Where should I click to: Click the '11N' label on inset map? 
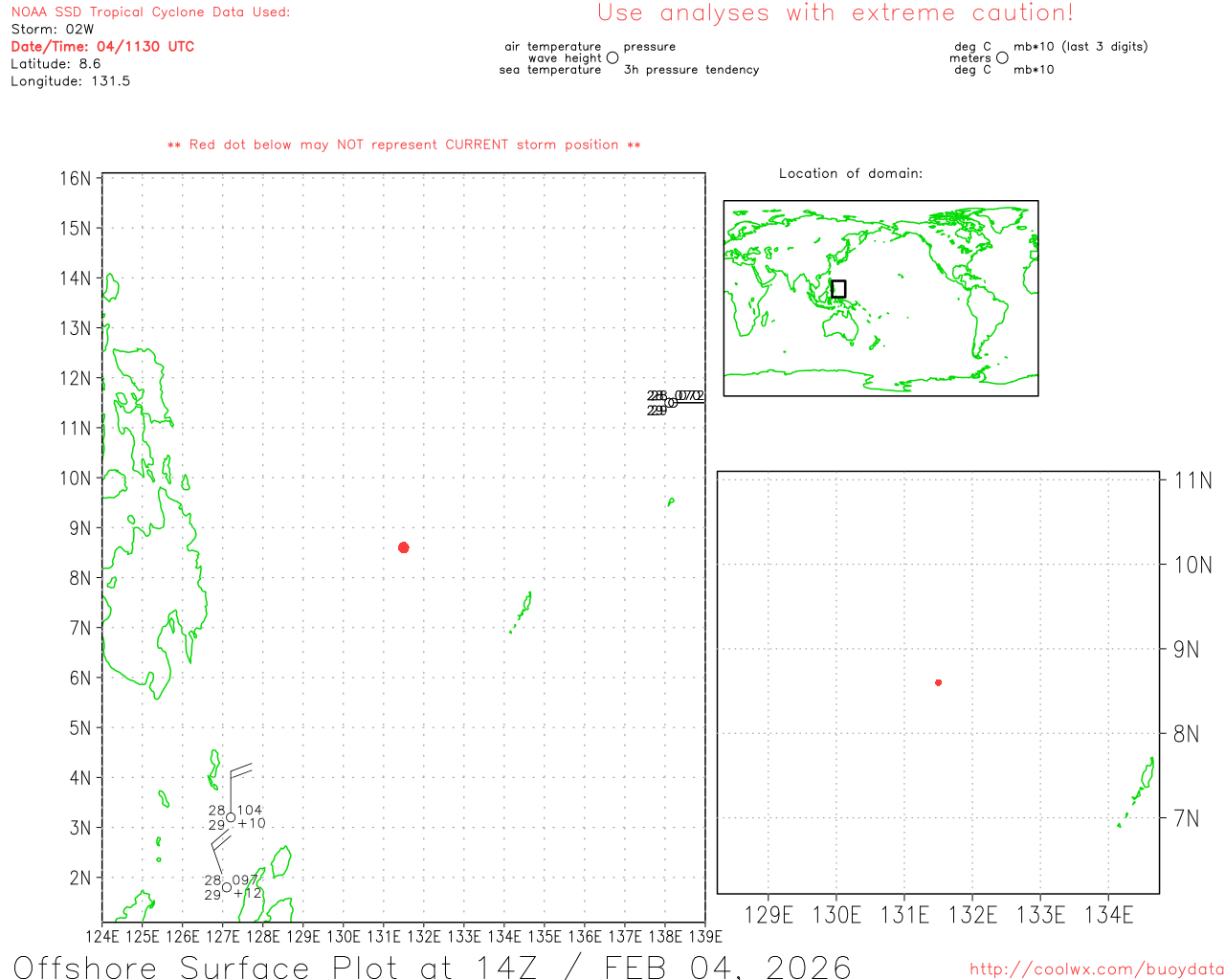coord(1192,480)
